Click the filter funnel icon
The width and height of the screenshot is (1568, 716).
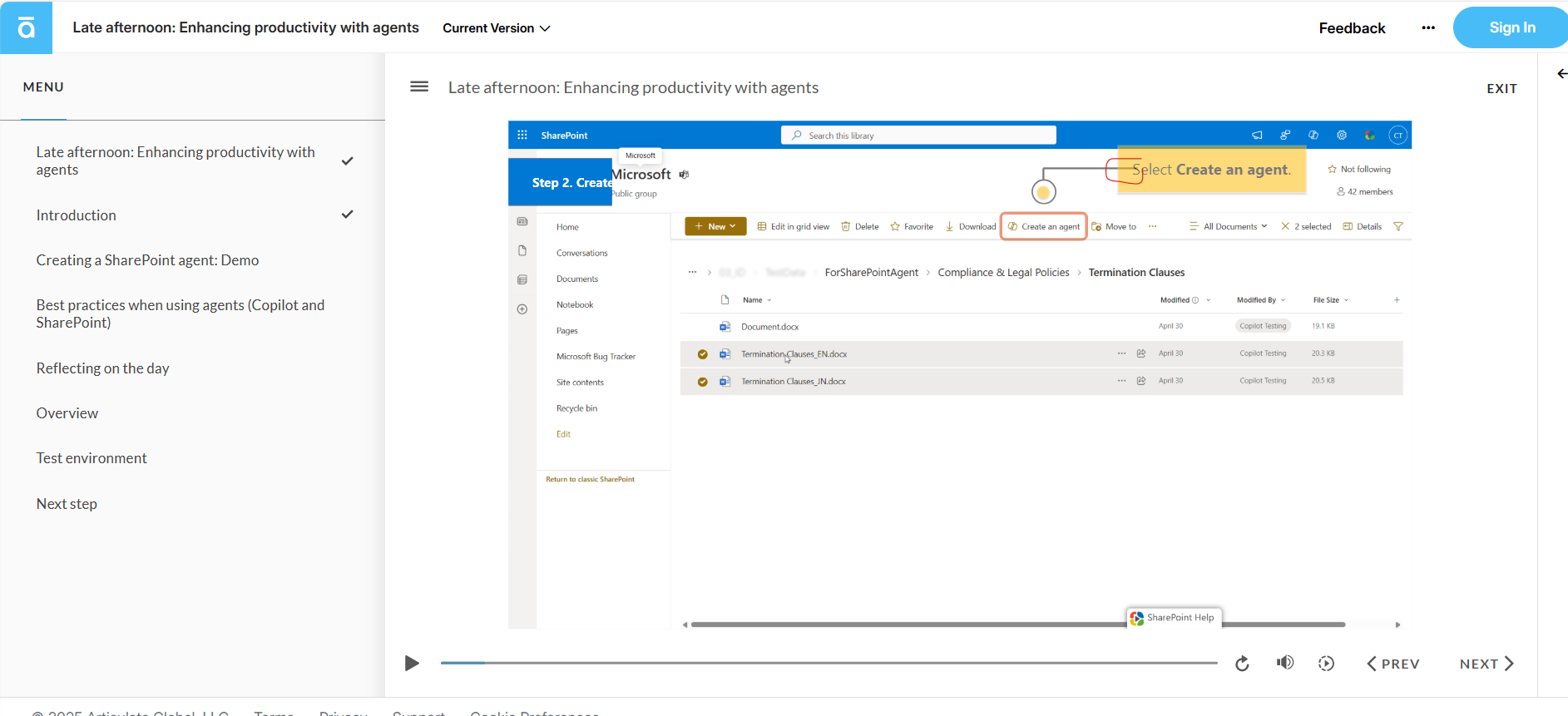(1398, 226)
